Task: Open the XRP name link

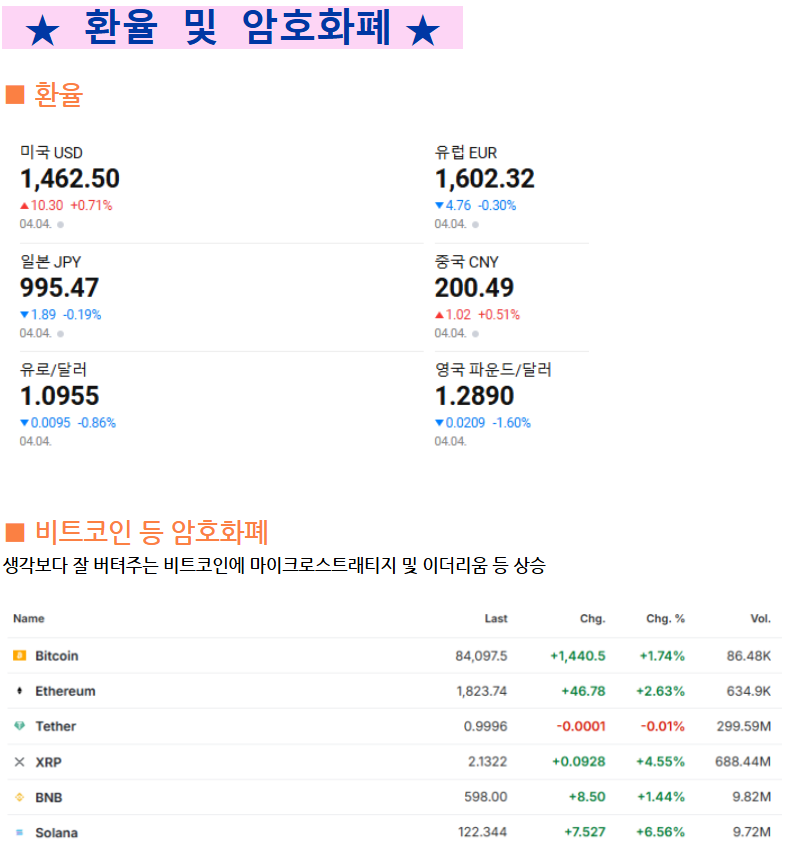Action: [49, 762]
